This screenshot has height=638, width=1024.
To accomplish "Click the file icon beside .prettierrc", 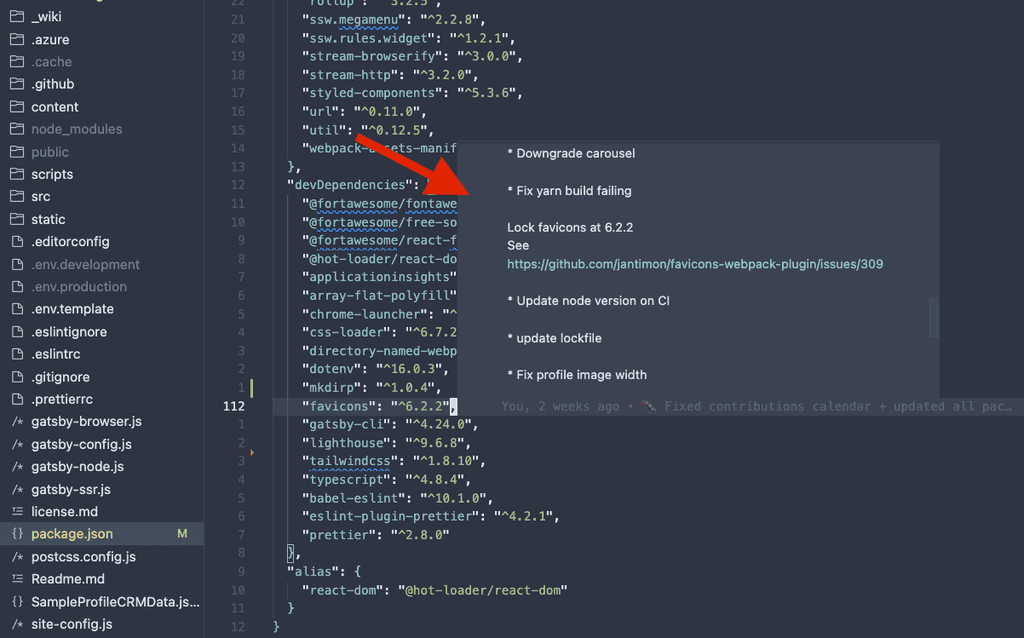I will pos(17,399).
